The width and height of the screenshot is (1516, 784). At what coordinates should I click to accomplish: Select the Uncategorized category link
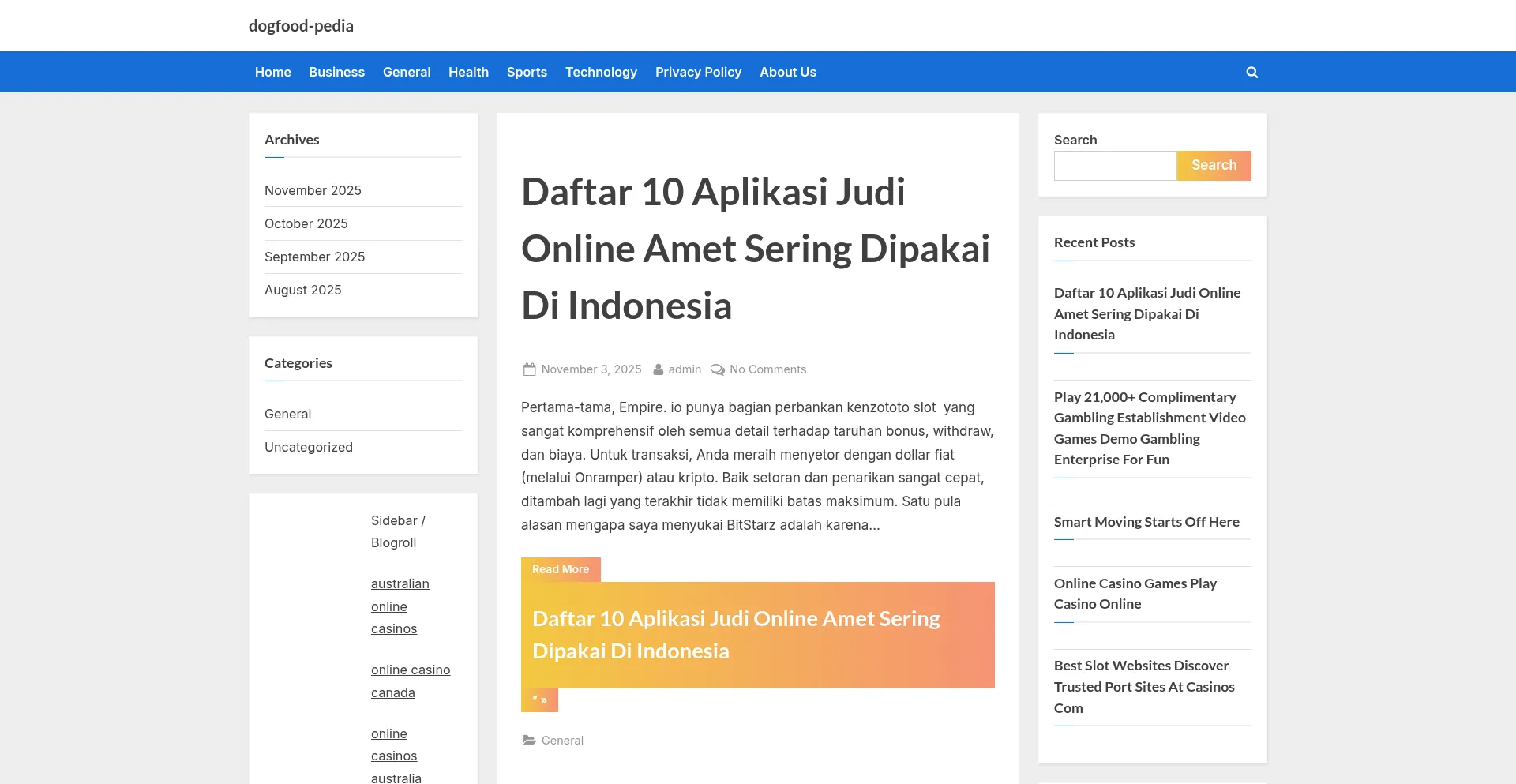(309, 448)
